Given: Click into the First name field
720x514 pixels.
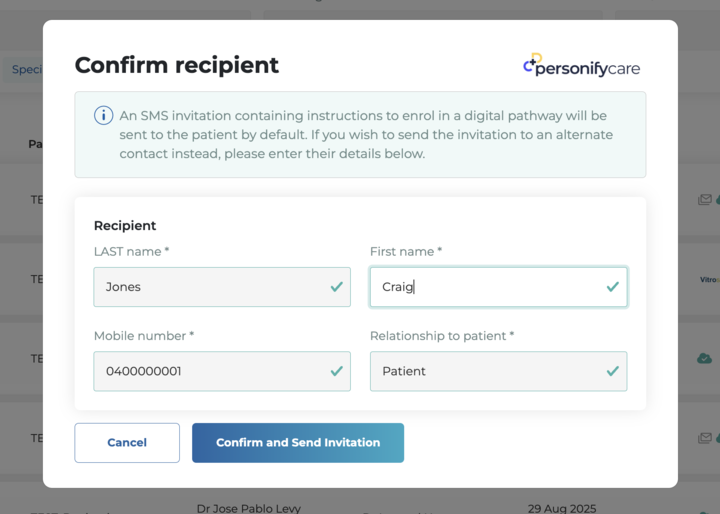Looking at the screenshot, I should (485, 287).
